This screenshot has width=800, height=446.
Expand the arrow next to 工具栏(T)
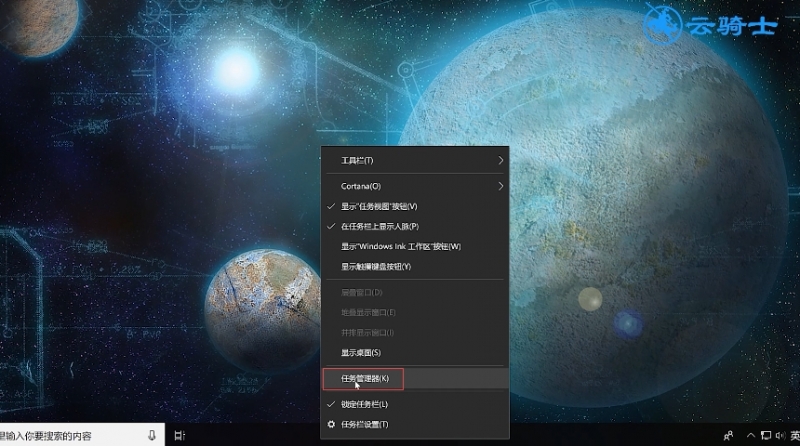coord(501,160)
